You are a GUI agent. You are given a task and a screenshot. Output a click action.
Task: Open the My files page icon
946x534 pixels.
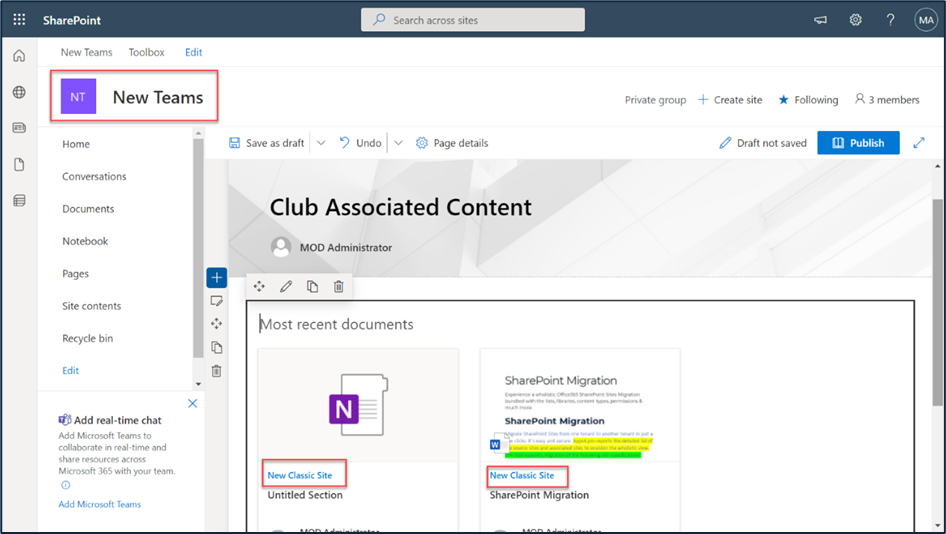click(19, 164)
